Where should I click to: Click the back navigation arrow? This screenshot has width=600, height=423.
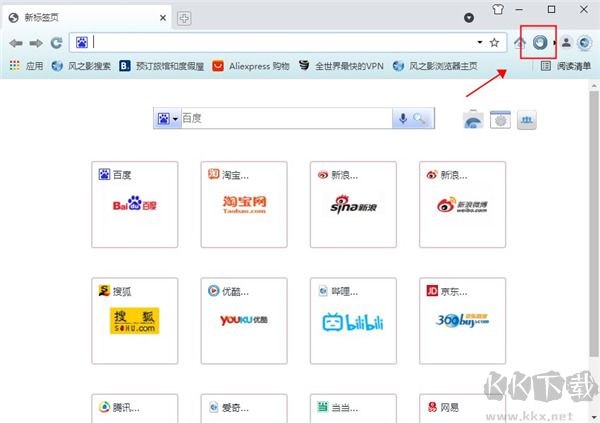point(16,43)
